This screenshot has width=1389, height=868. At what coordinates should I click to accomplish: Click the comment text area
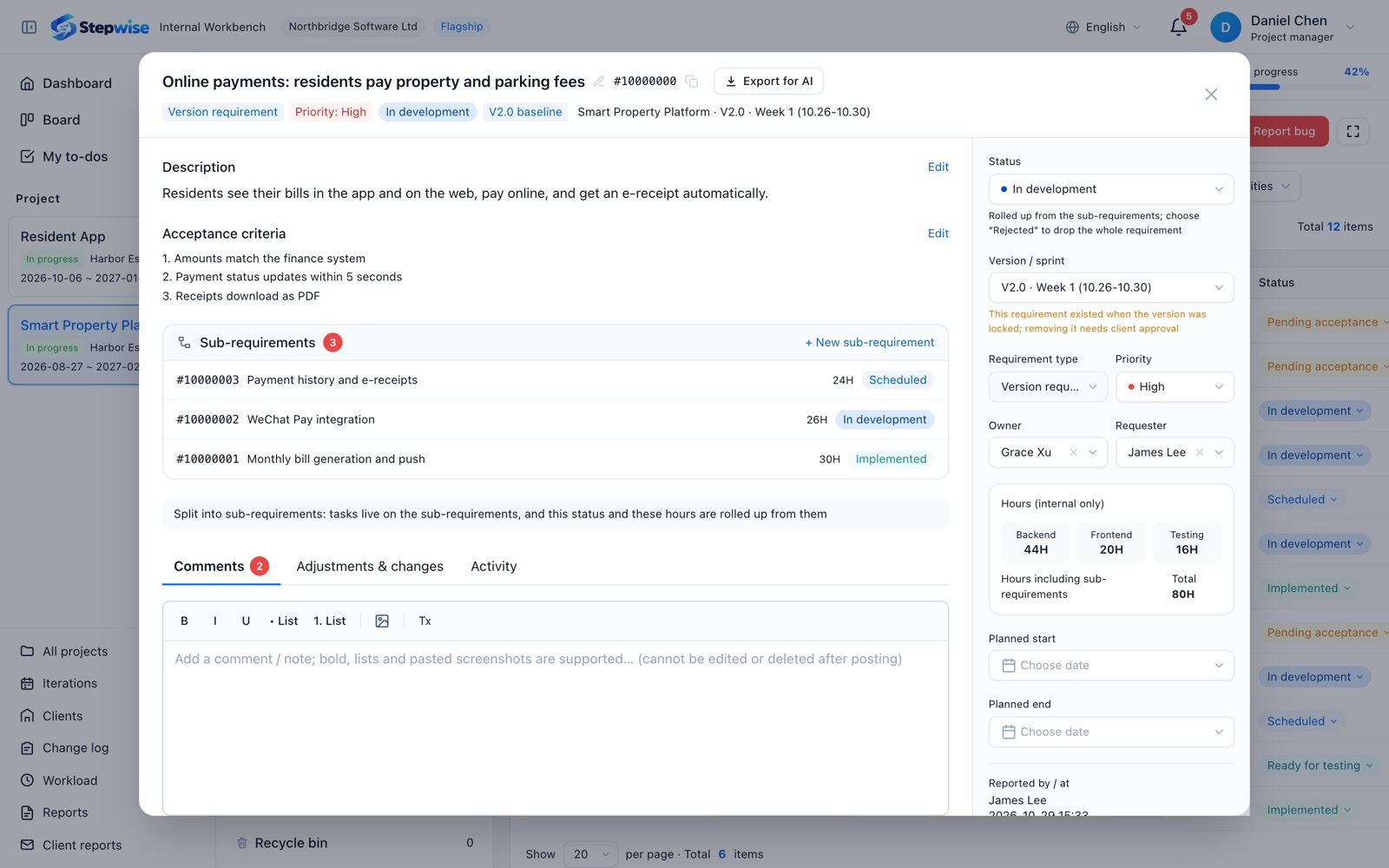(556, 727)
